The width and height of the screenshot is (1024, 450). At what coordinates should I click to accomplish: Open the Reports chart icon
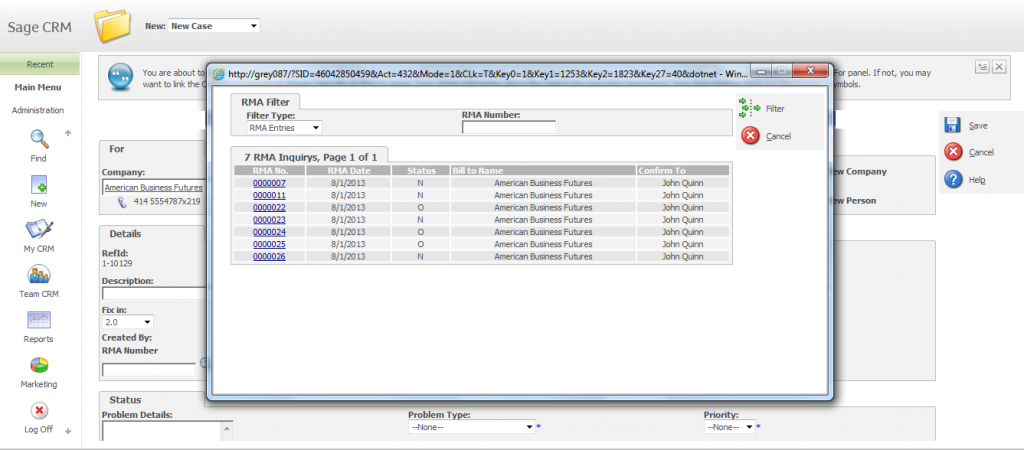(x=39, y=320)
